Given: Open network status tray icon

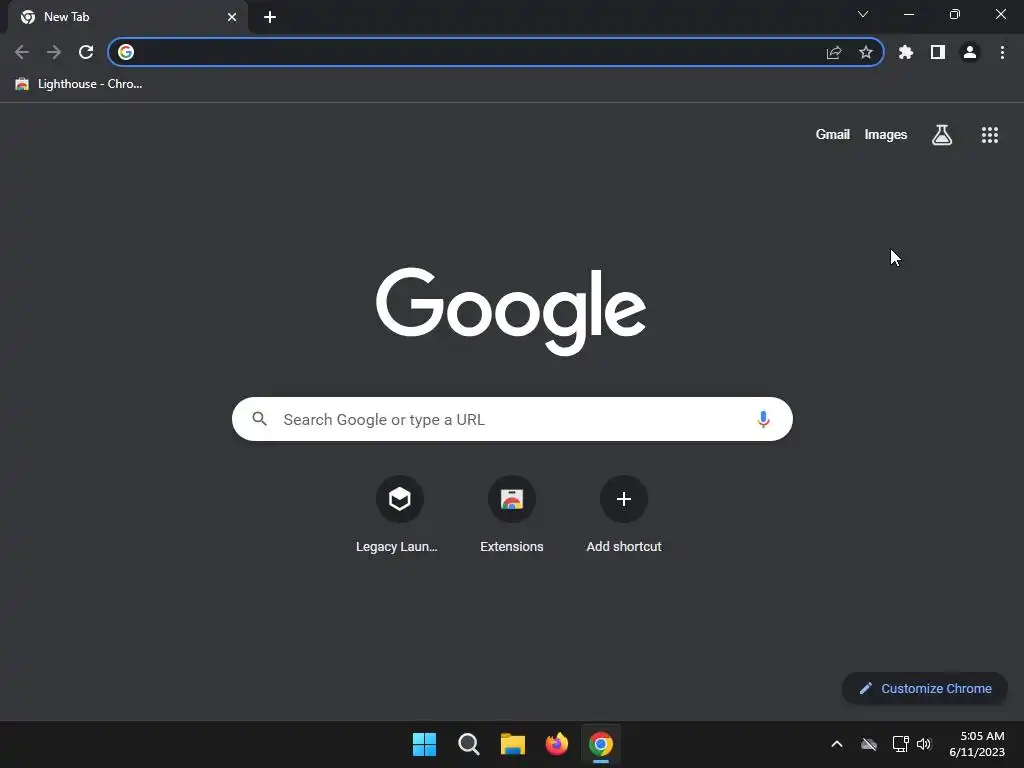Looking at the screenshot, I should pos(901,744).
